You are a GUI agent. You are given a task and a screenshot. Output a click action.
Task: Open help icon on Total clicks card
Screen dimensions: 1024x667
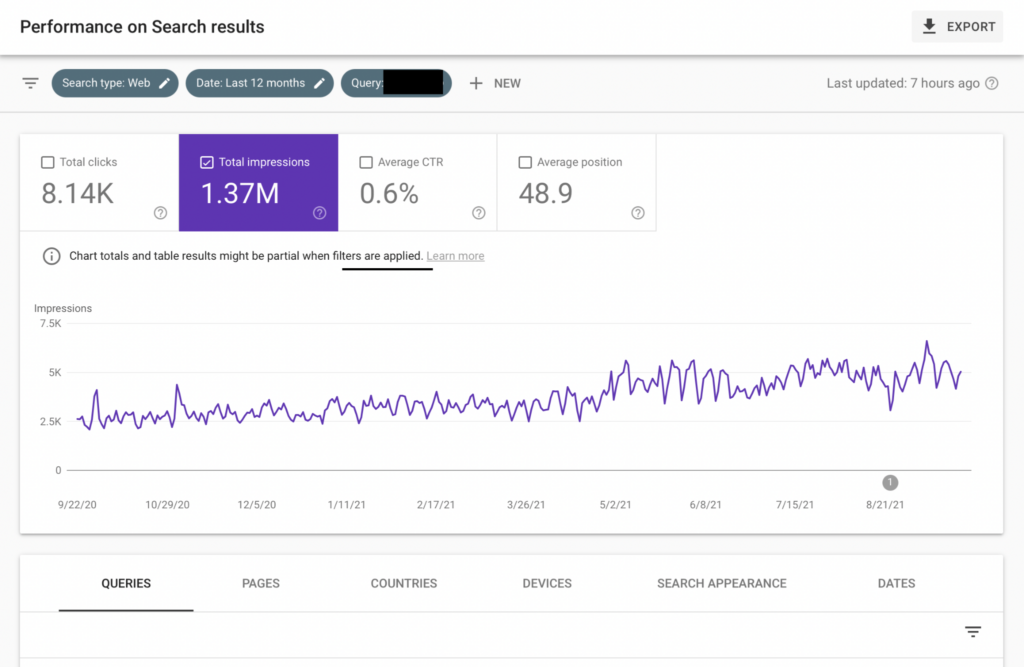point(160,213)
